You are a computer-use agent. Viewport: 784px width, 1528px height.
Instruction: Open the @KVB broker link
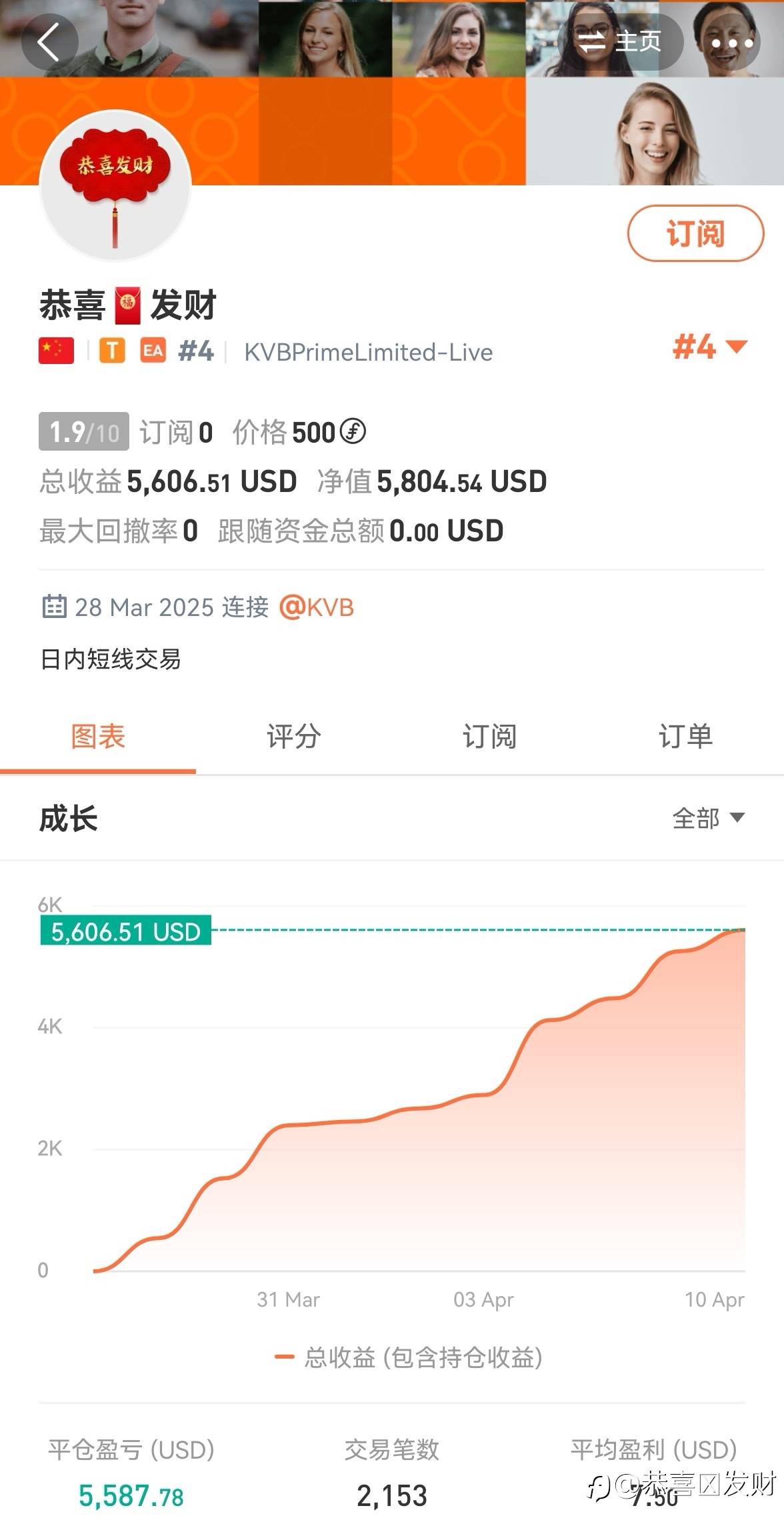[317, 607]
